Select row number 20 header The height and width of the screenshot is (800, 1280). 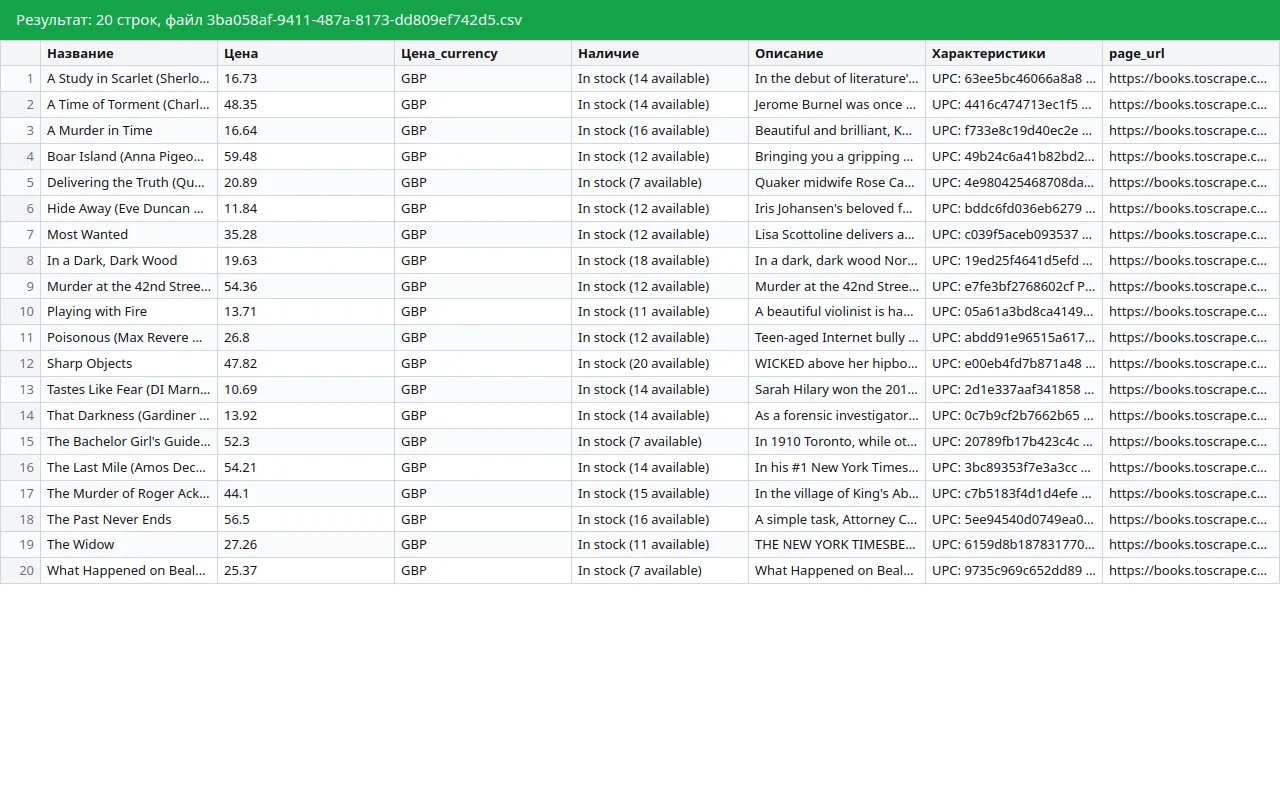20,571
